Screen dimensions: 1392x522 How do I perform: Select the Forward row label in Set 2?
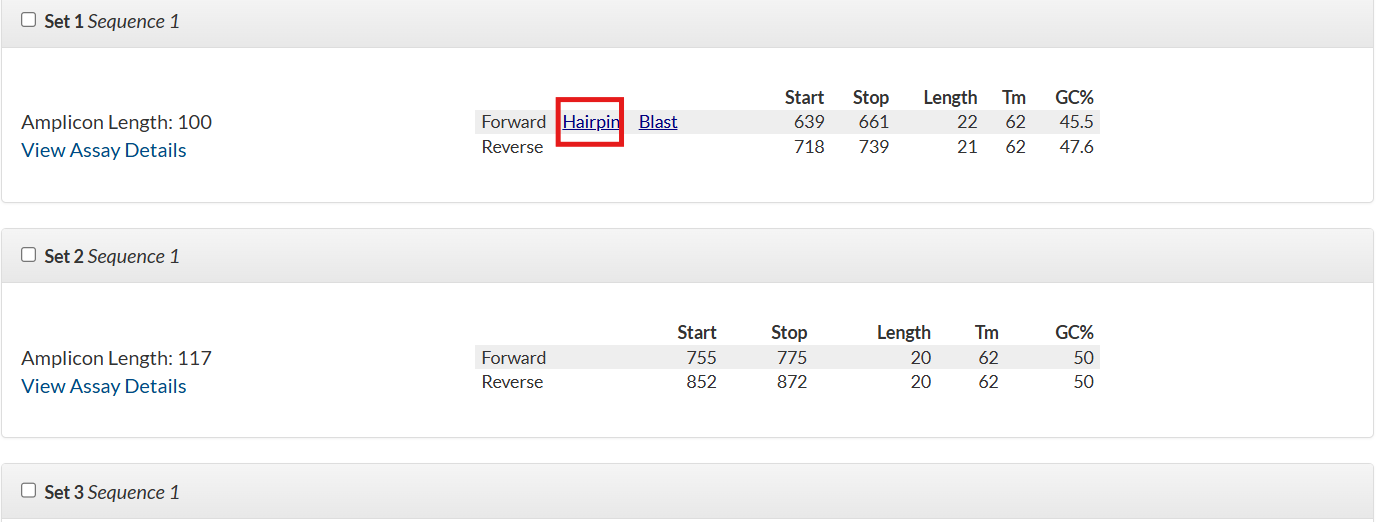[514, 358]
